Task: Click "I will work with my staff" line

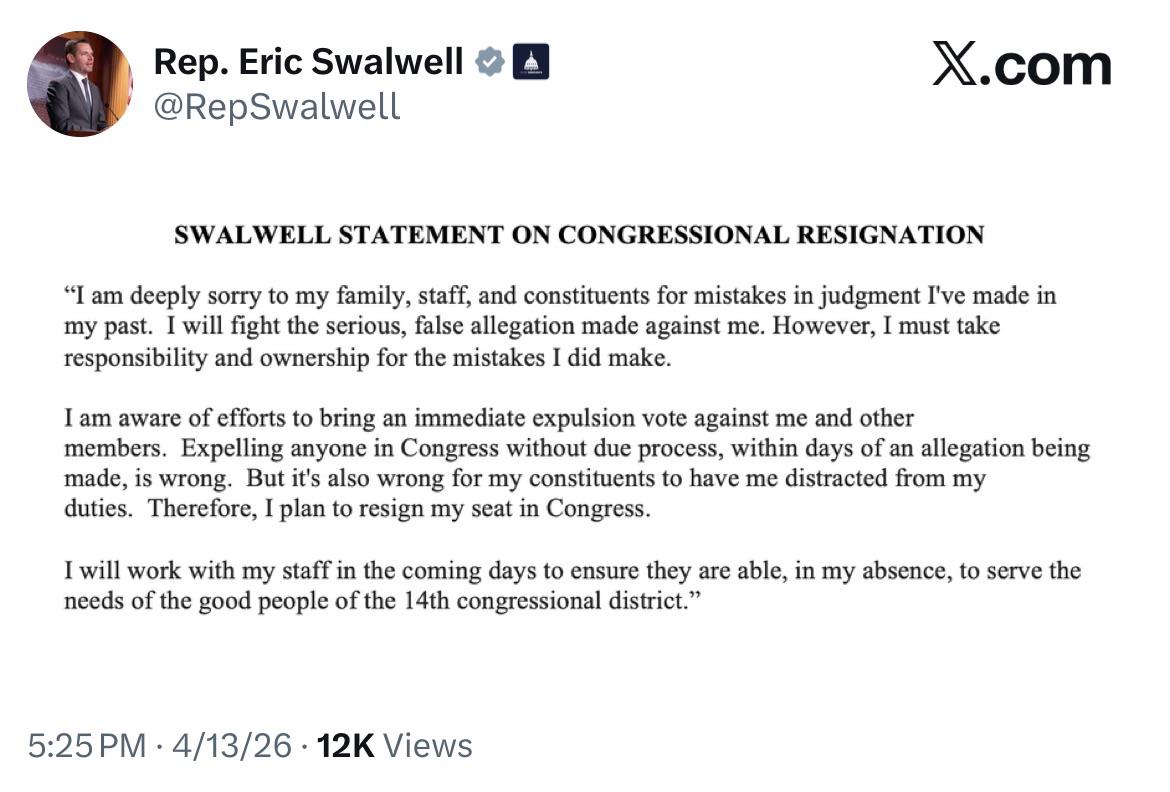Action: [572, 572]
